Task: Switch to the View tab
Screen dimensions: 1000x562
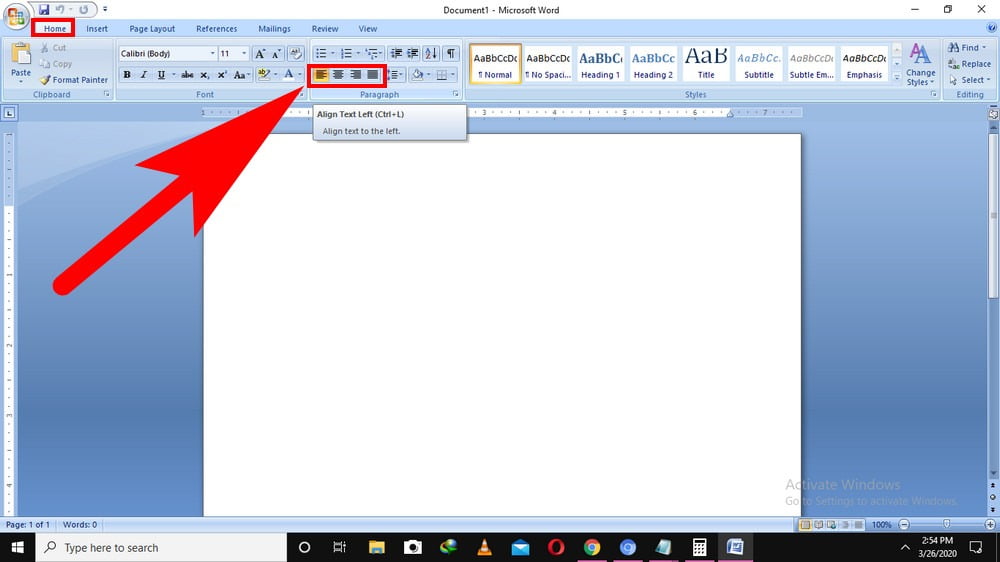Action: click(x=367, y=29)
